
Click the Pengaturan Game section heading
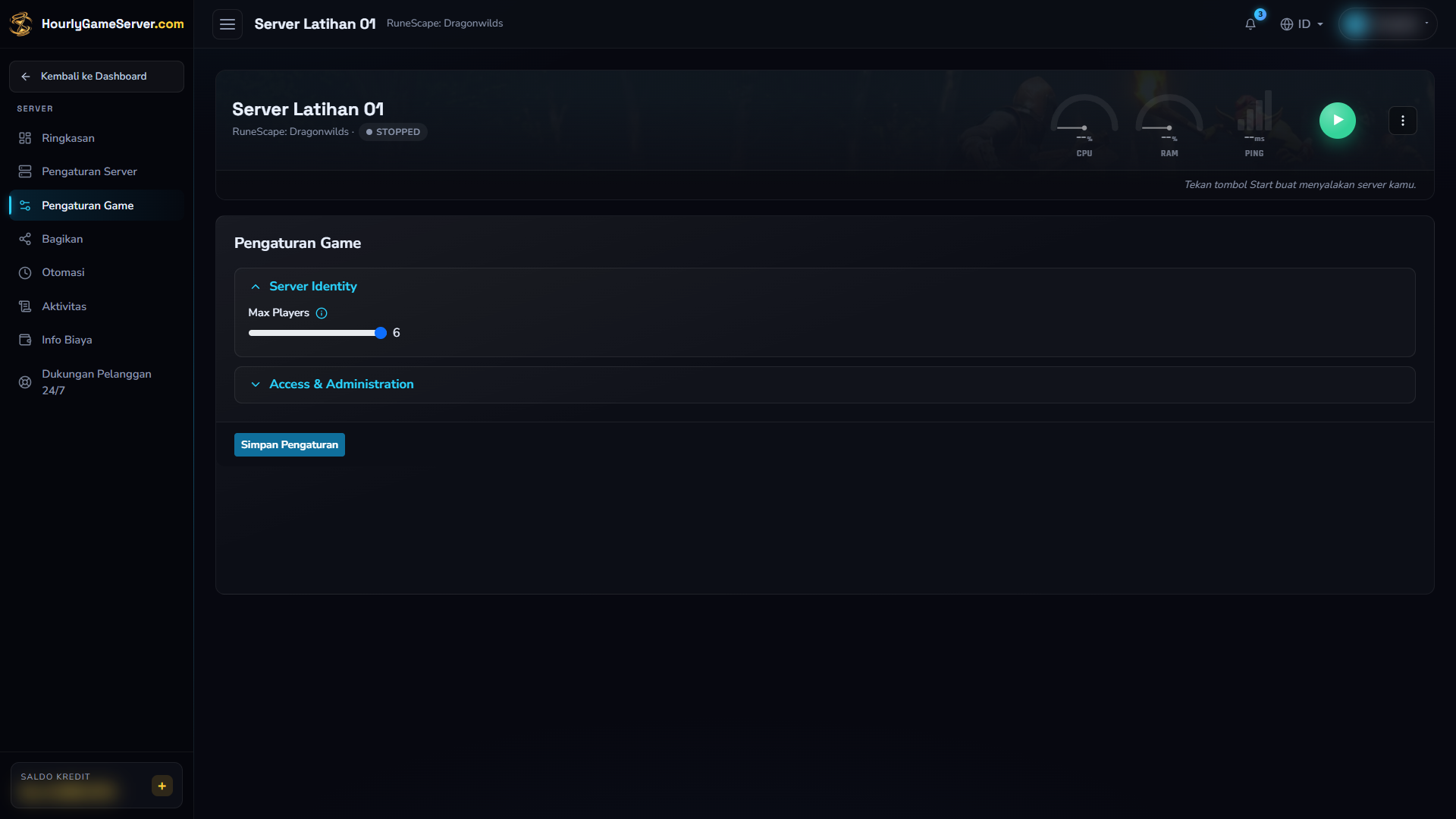click(x=297, y=243)
